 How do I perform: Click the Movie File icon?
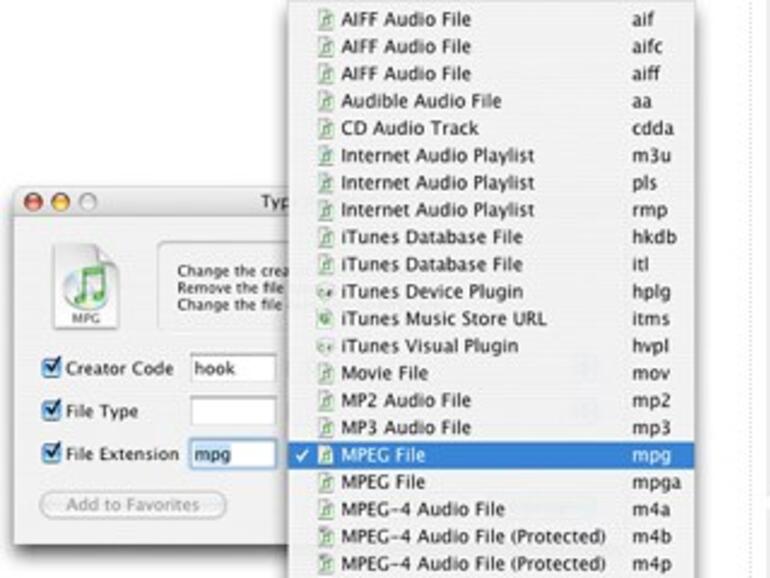[x=325, y=373]
